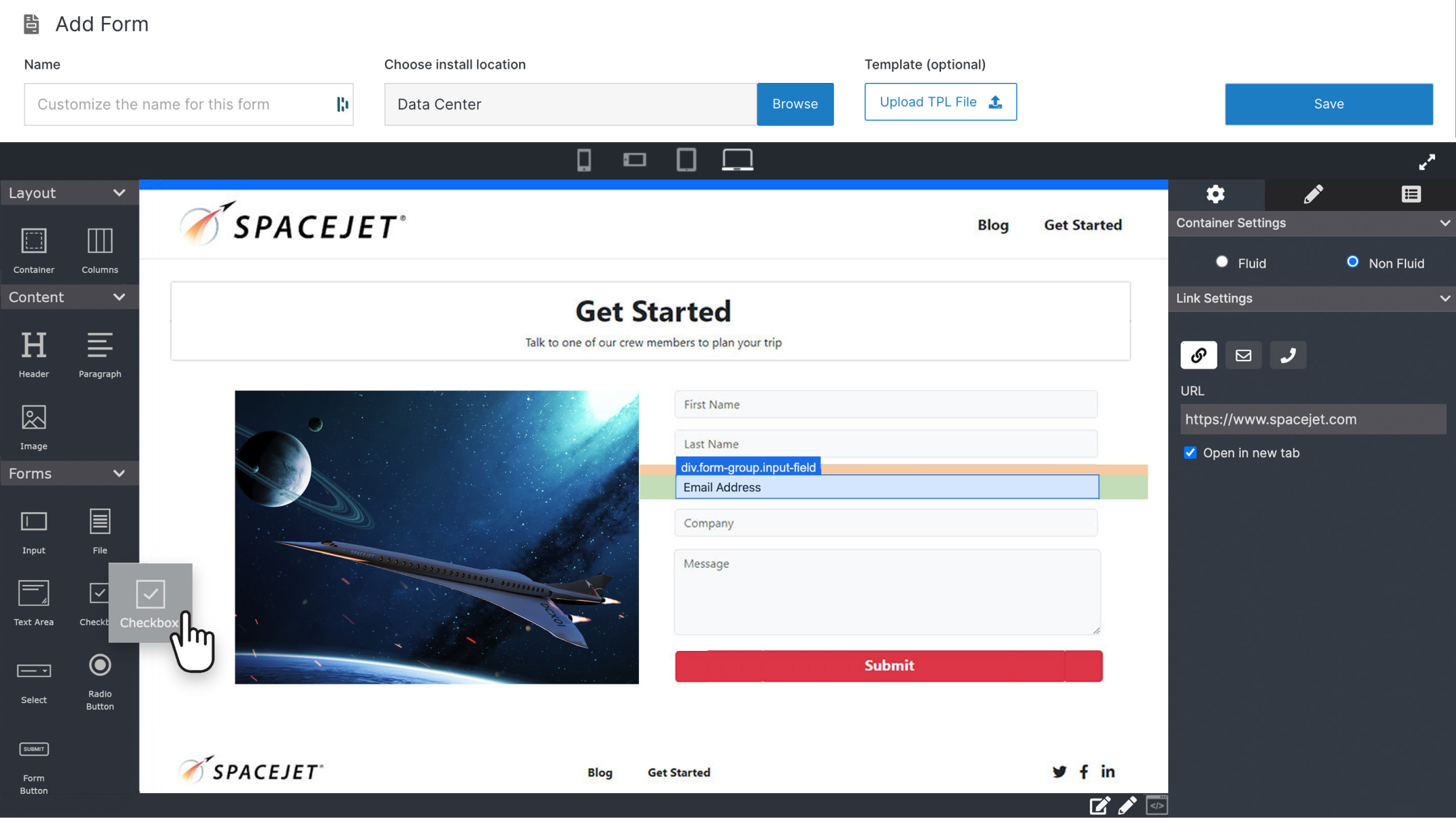Choose the email link type icon
This screenshot has height=818, width=1456.
(1243, 355)
